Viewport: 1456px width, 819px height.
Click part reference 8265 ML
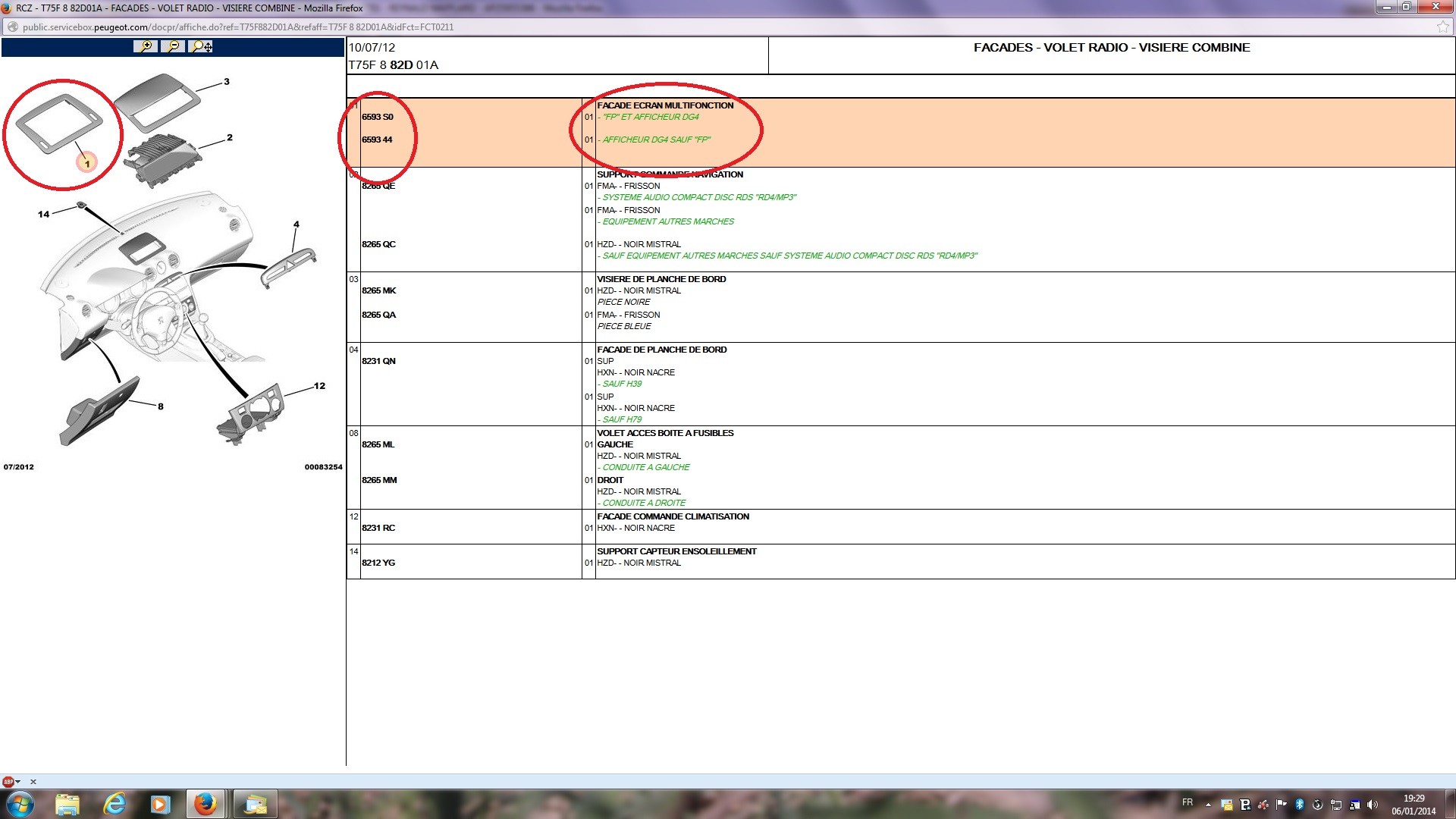(378, 444)
